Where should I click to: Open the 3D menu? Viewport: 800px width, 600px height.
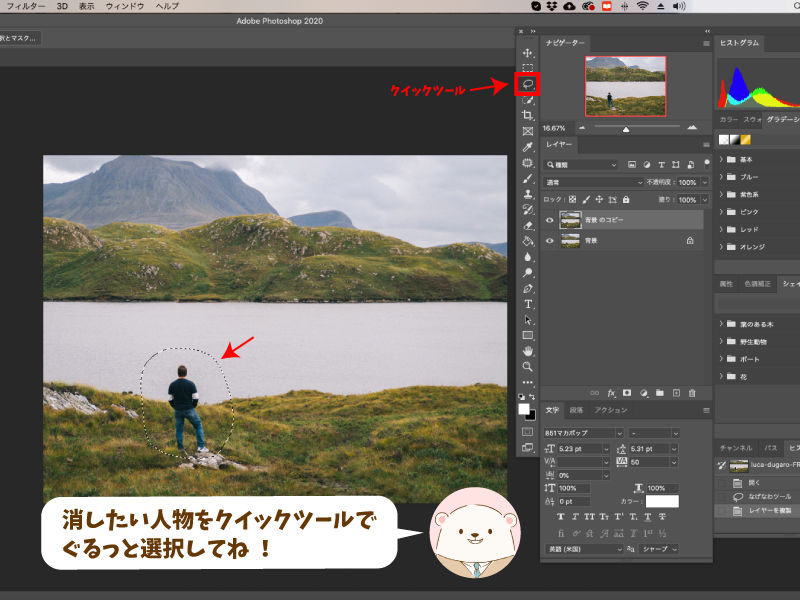[x=62, y=6]
